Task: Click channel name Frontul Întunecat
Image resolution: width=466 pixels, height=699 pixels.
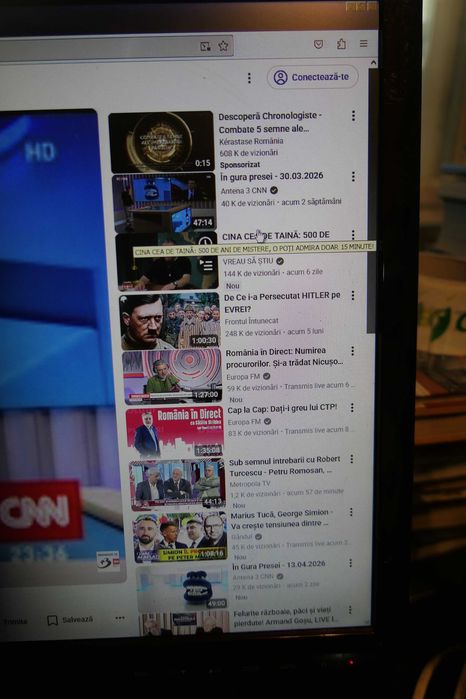Action: click(x=252, y=321)
